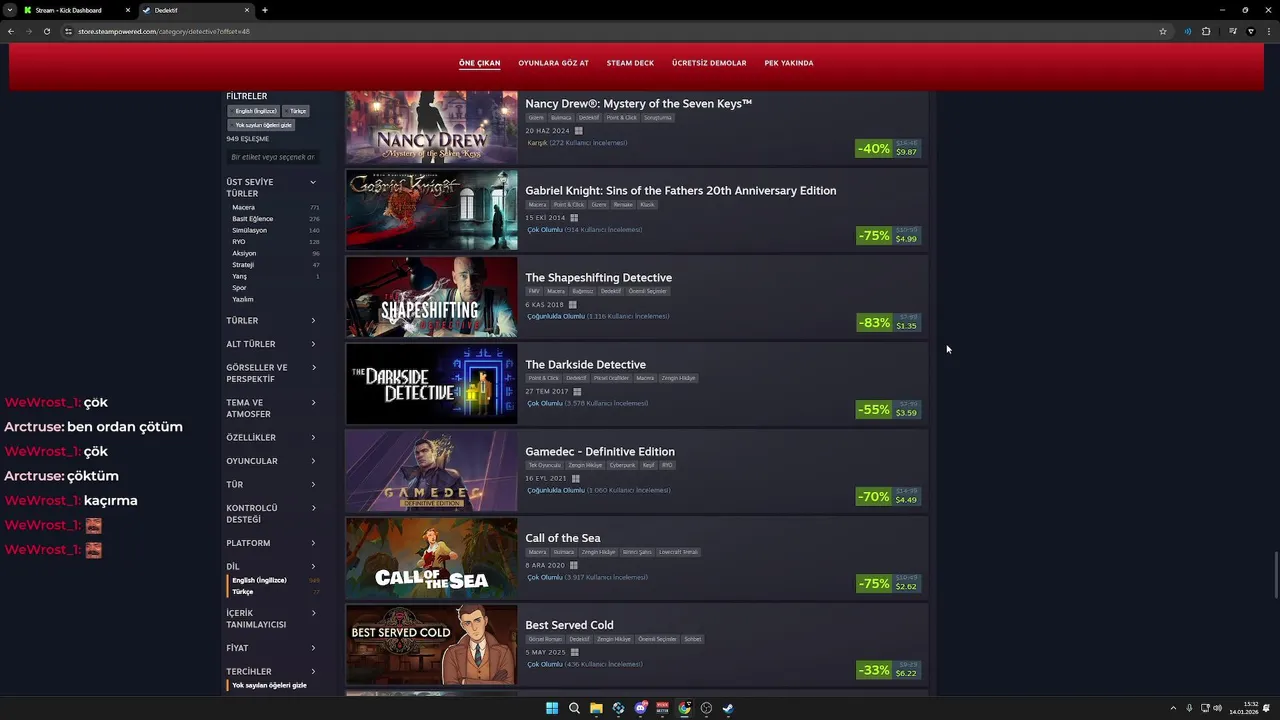Open the browser extensions puzzle icon
Image resolution: width=1280 pixels, height=720 pixels.
[1206, 31]
